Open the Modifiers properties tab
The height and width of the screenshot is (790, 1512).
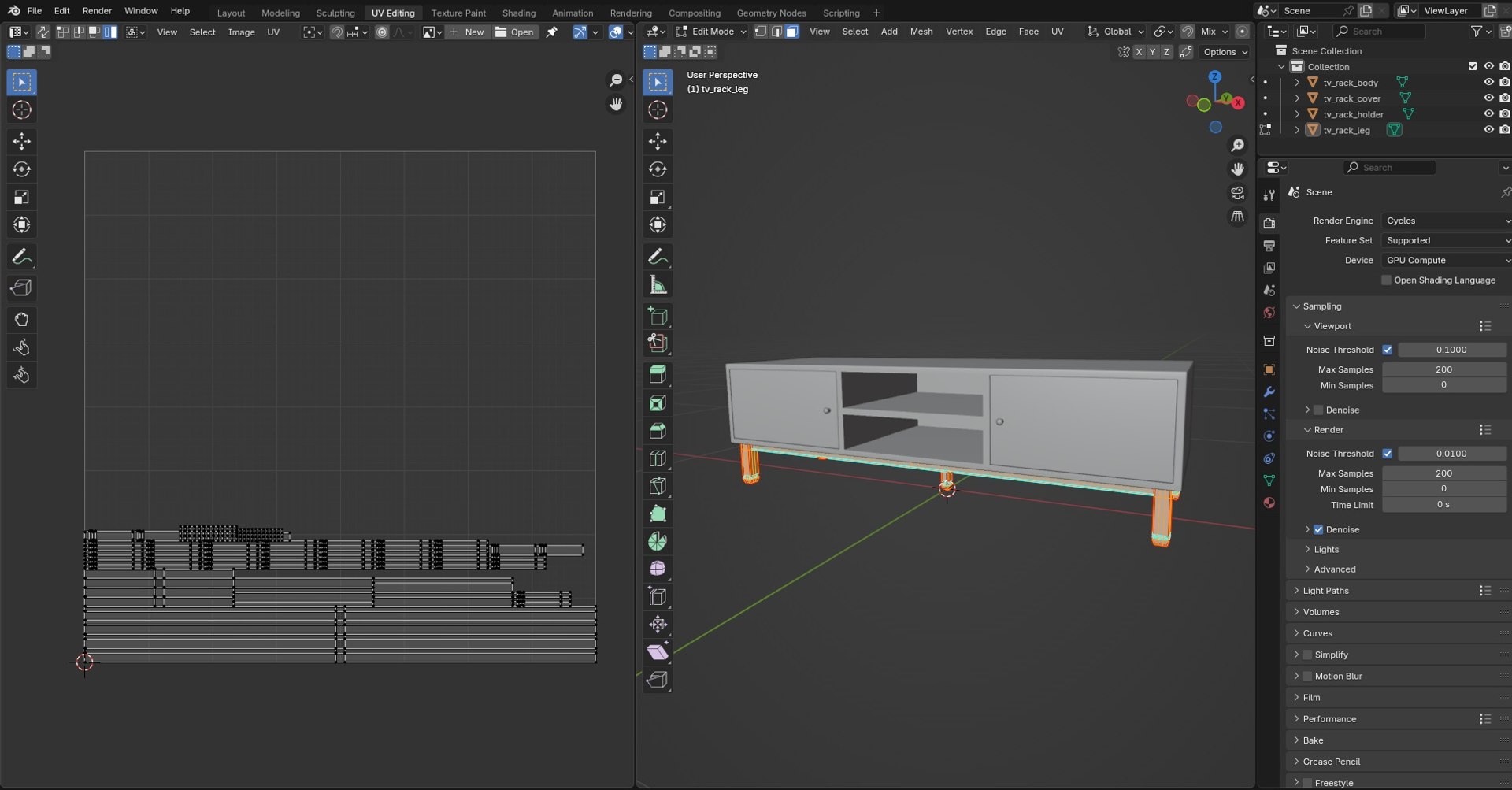tap(1269, 391)
